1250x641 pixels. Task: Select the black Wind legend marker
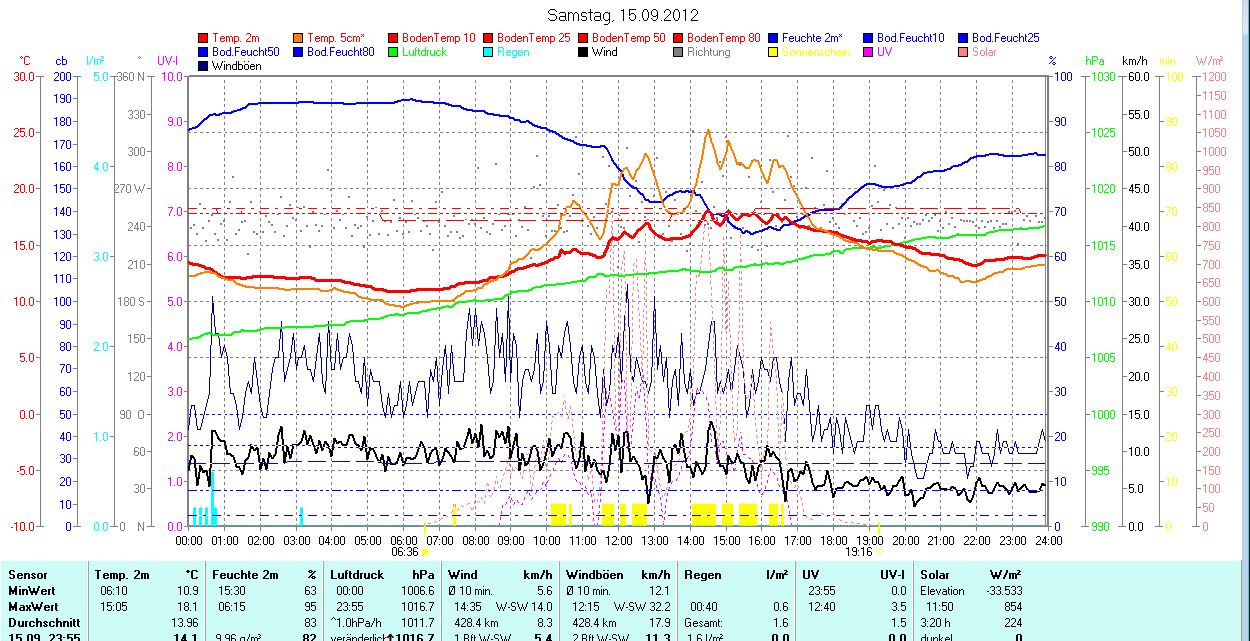pyautogui.click(x=584, y=52)
